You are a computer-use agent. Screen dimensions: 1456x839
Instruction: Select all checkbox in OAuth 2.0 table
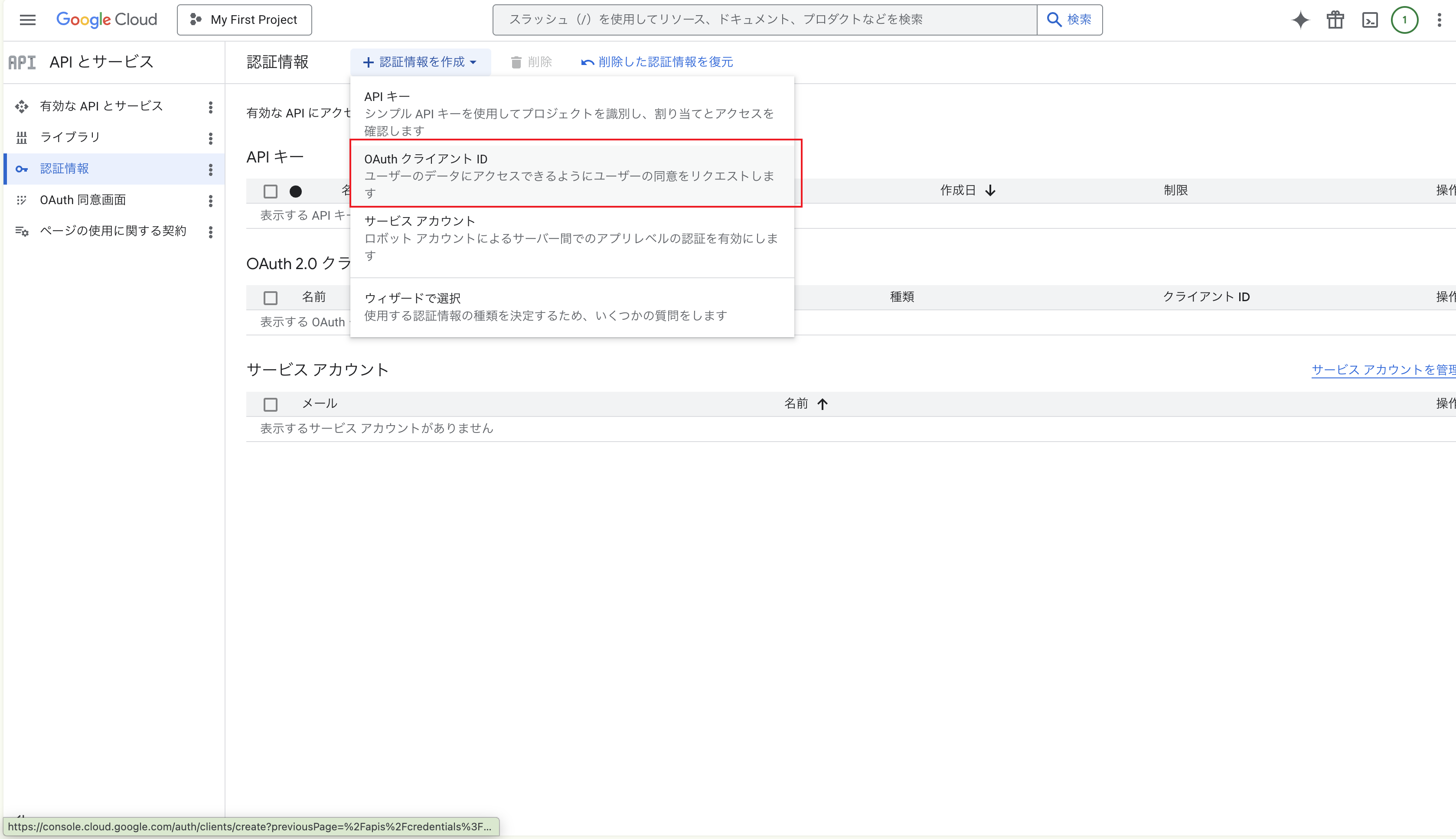tap(270, 298)
